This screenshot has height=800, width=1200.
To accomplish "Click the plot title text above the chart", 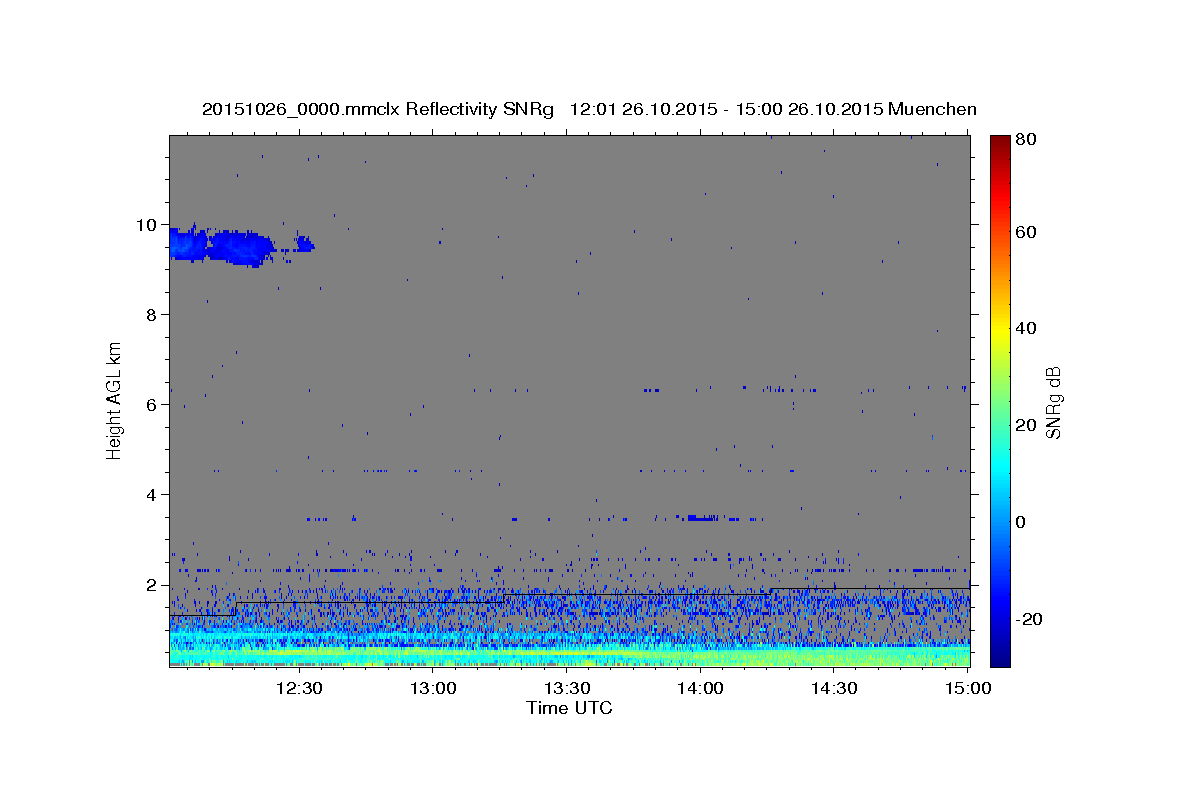I will [589, 109].
